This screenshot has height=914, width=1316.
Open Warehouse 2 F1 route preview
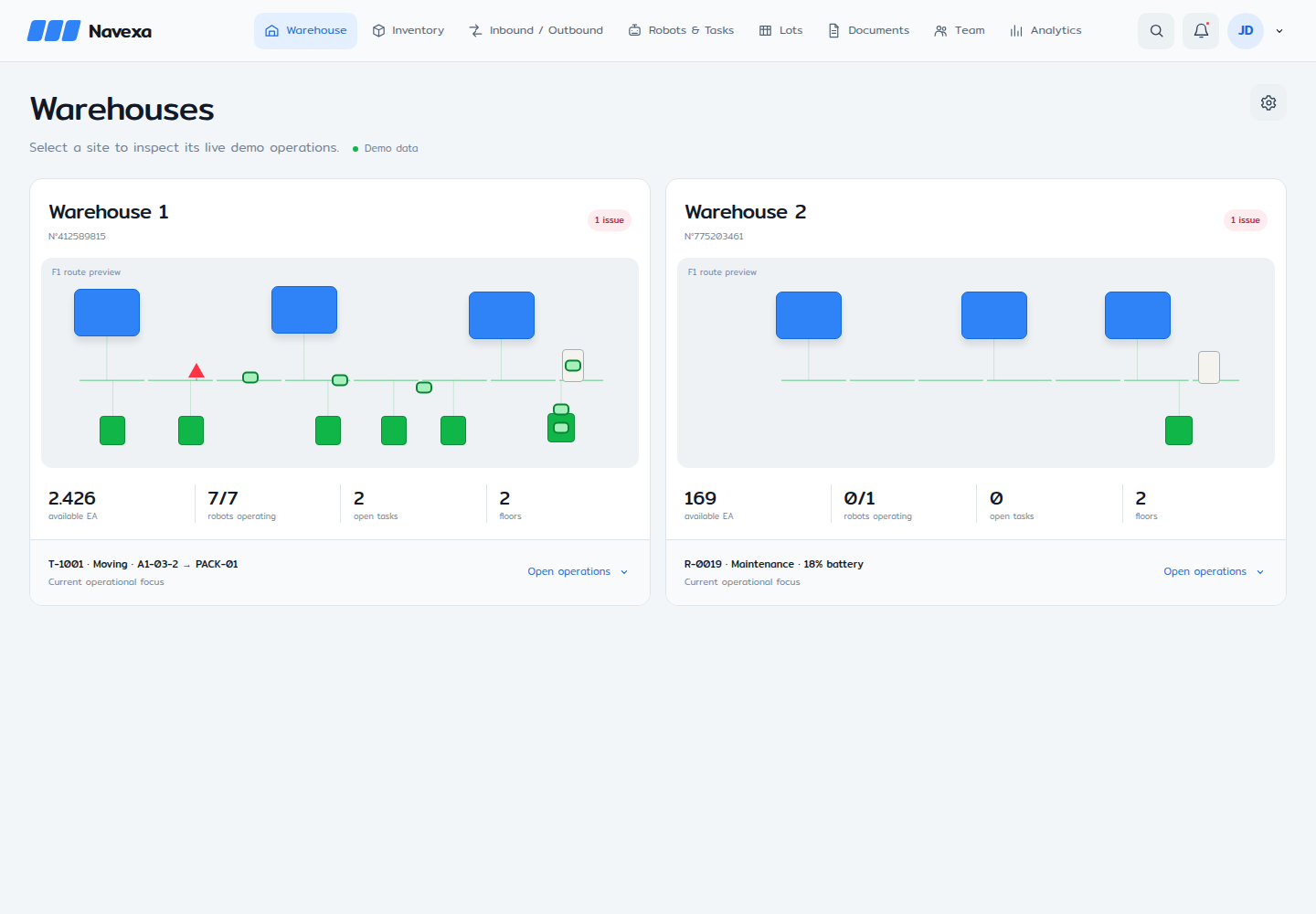pos(976,363)
